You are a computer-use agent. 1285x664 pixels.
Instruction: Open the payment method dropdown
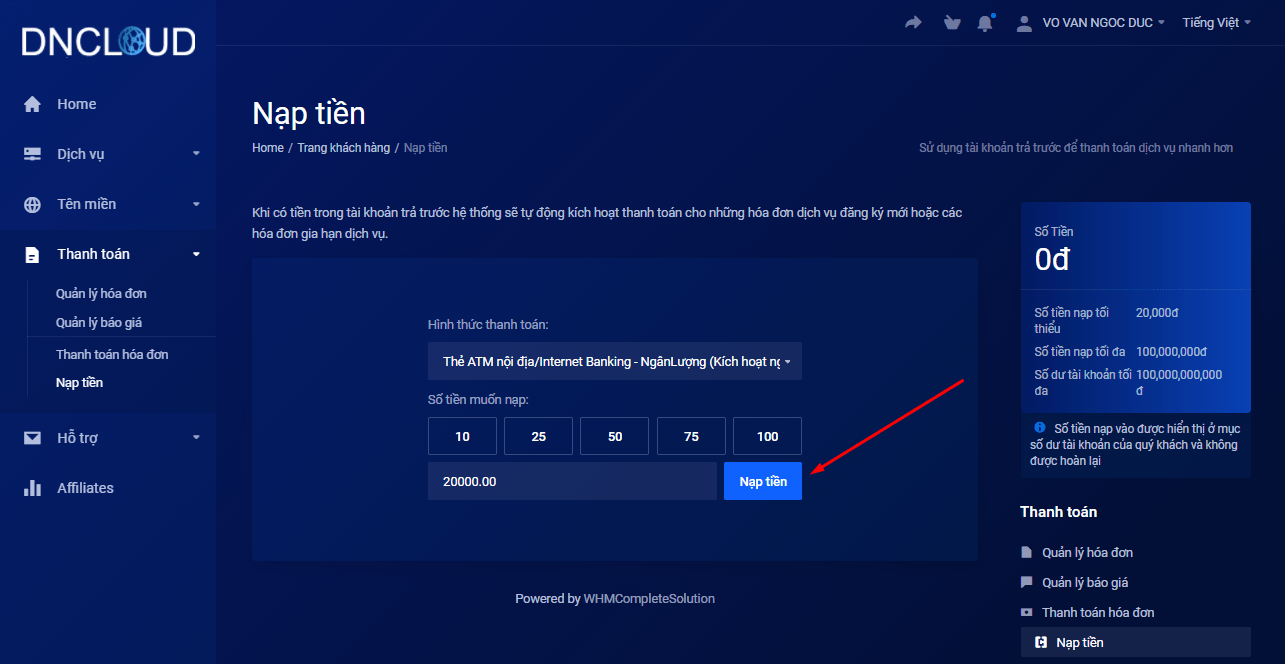[614, 361]
